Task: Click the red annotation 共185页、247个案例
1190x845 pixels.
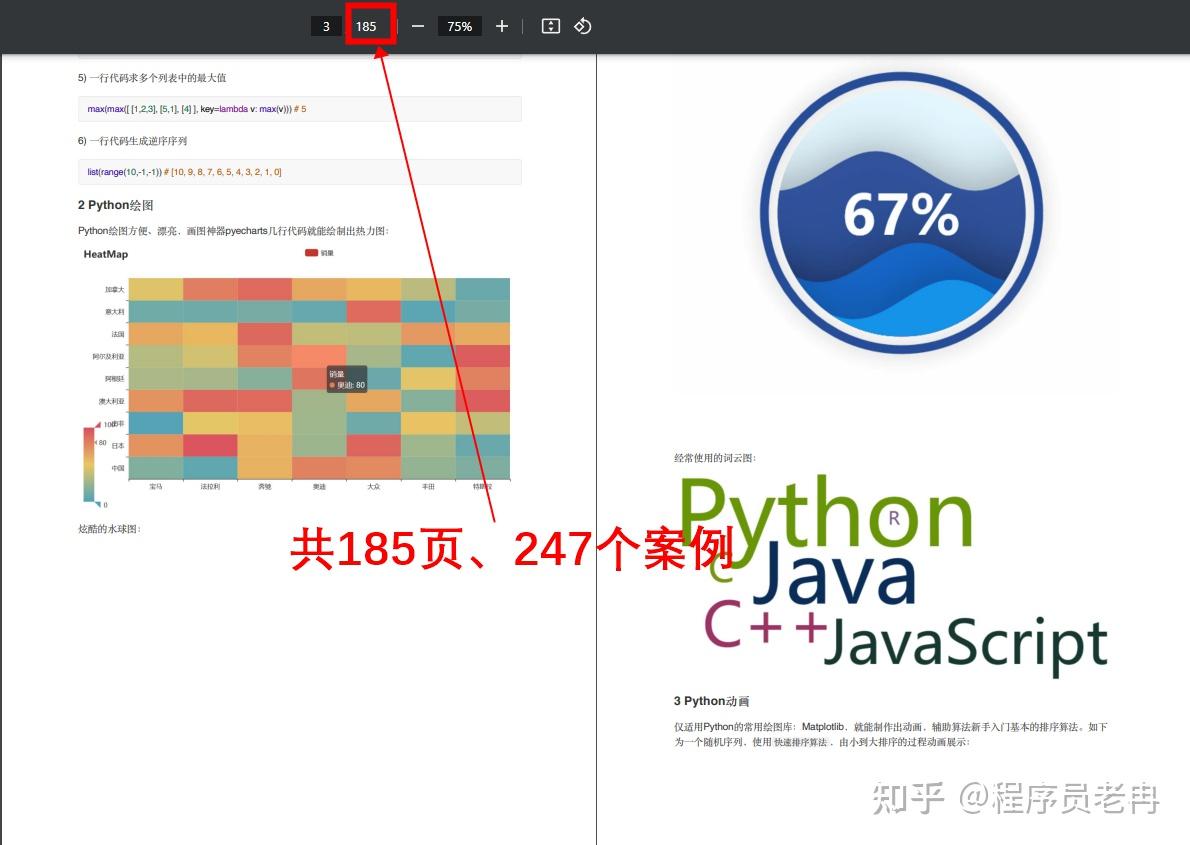Action: (x=513, y=549)
